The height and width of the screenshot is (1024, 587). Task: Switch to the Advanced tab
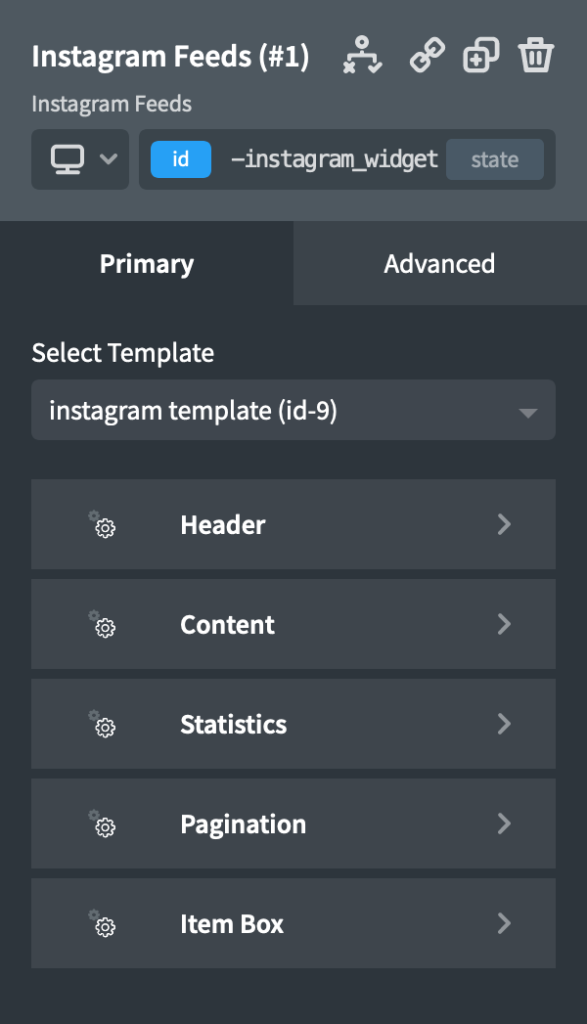tap(439, 263)
